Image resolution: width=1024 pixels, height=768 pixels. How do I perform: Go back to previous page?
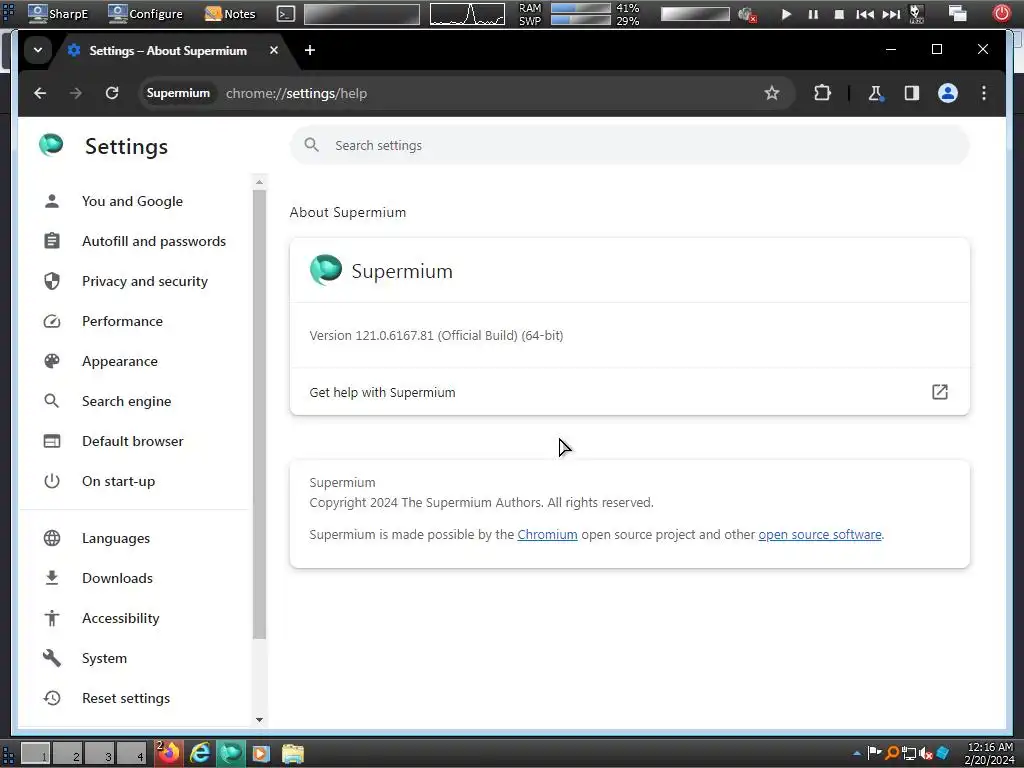click(x=40, y=93)
